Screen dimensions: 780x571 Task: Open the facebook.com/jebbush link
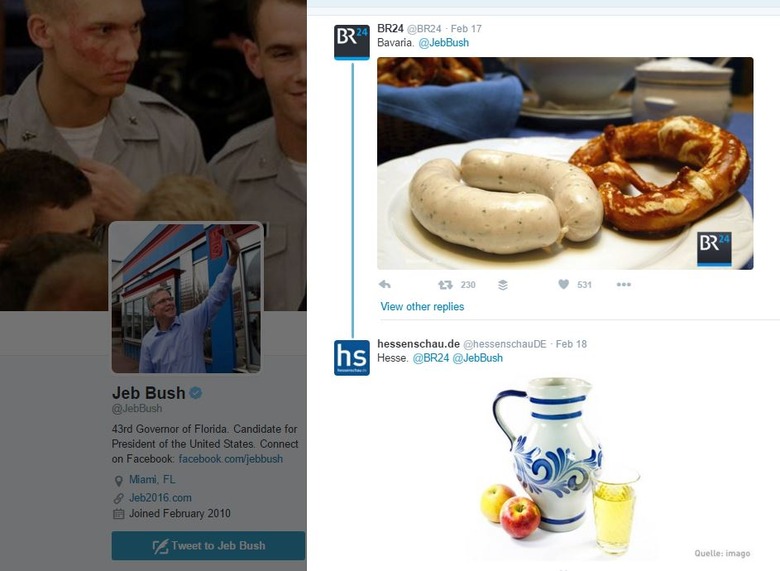pyautogui.click(x=231, y=459)
